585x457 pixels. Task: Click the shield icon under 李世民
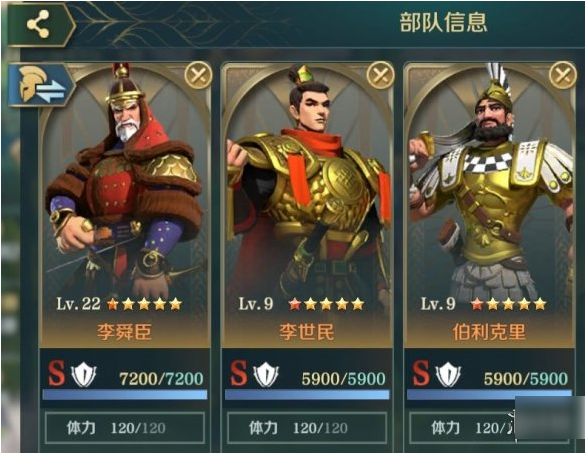266,375
